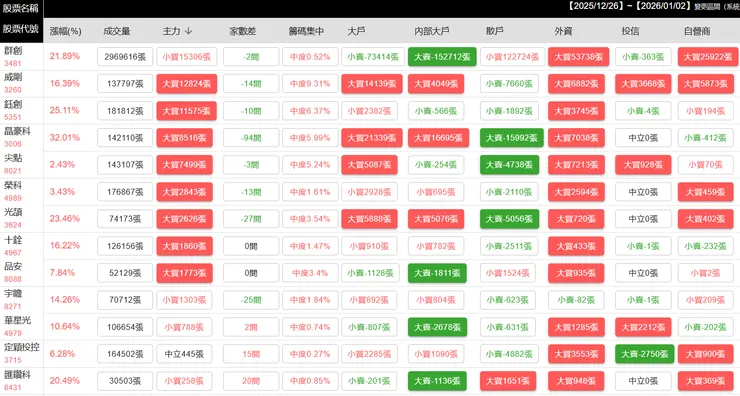Click the 大賣-152712張 green cell
The image size is (740, 396).
click(442, 57)
